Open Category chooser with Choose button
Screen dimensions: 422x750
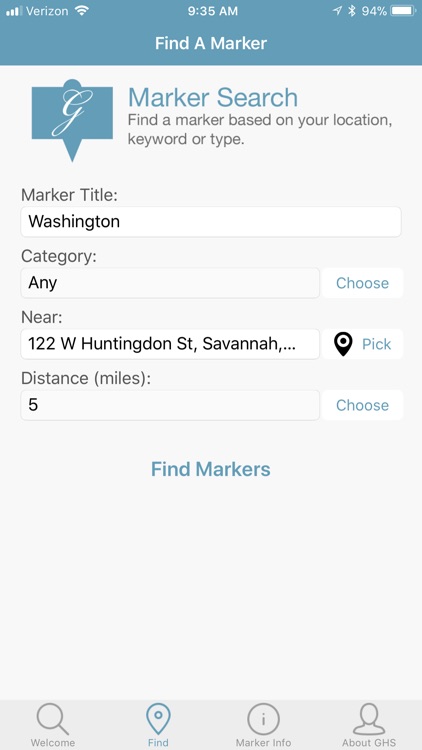point(362,283)
